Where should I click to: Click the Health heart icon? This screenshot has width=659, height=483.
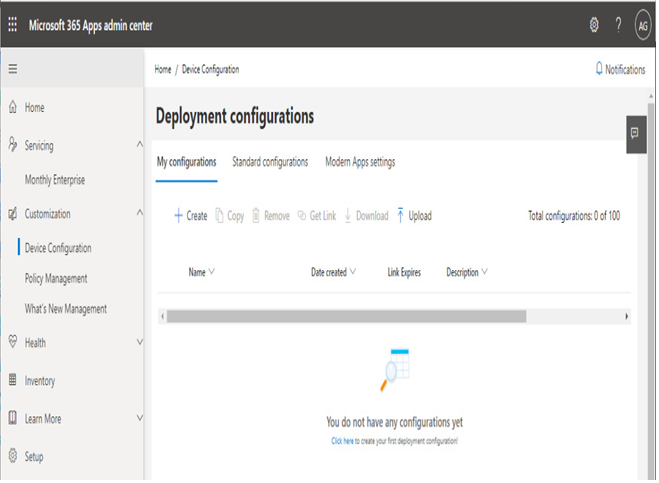tap(13, 341)
